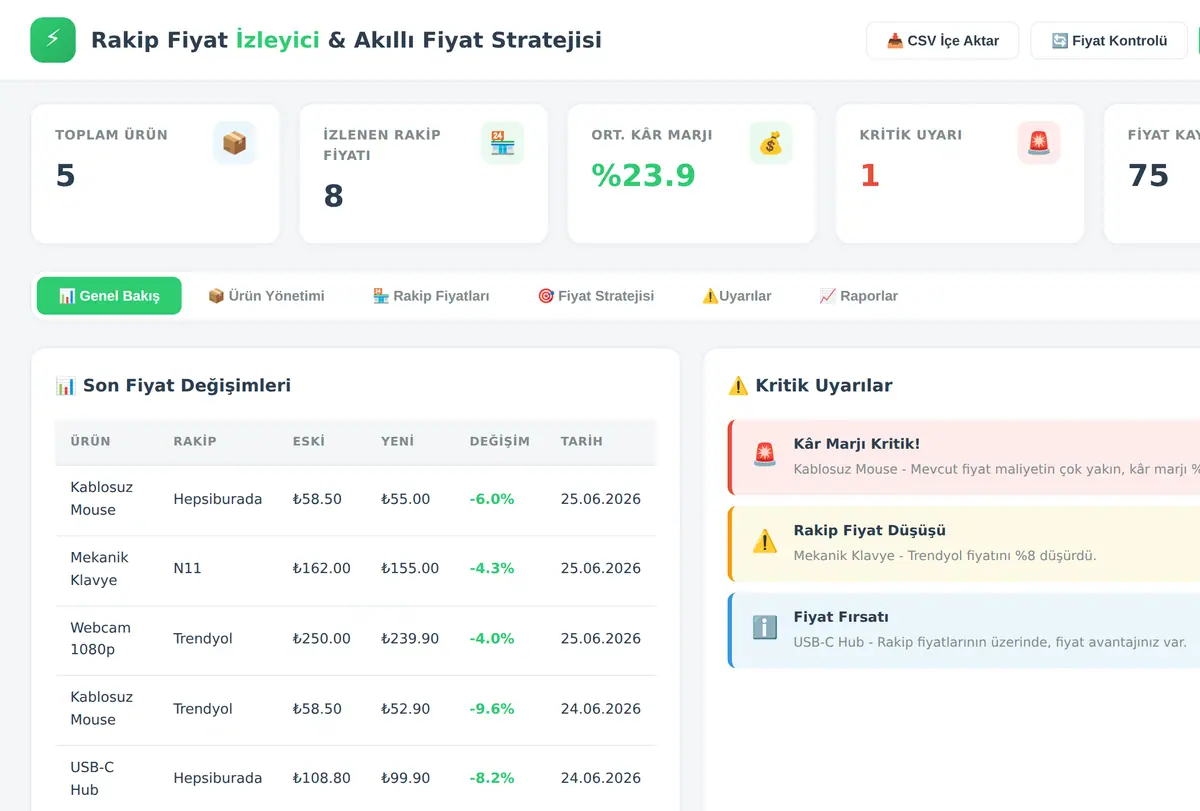Image resolution: width=1200 pixels, height=811 pixels.
Task: Click the RAKİP column header
Action: [x=195, y=441]
